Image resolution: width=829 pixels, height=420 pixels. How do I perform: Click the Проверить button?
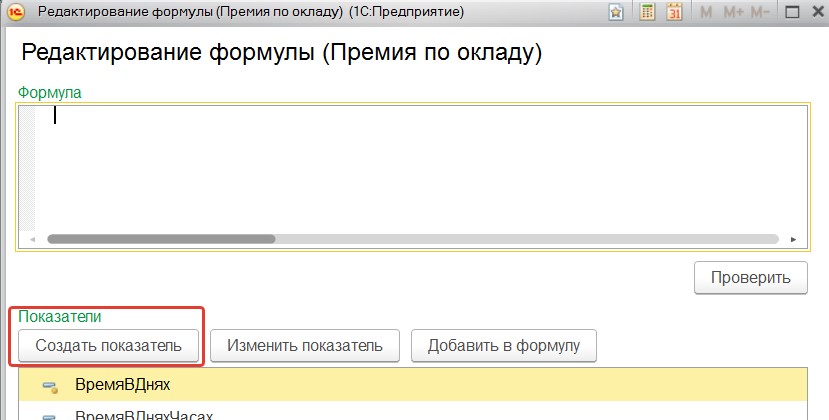751,278
